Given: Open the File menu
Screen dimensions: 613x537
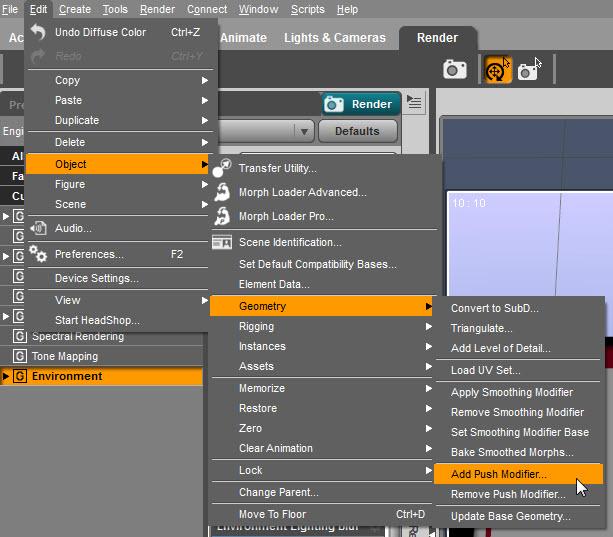Looking at the screenshot, I should point(10,9).
